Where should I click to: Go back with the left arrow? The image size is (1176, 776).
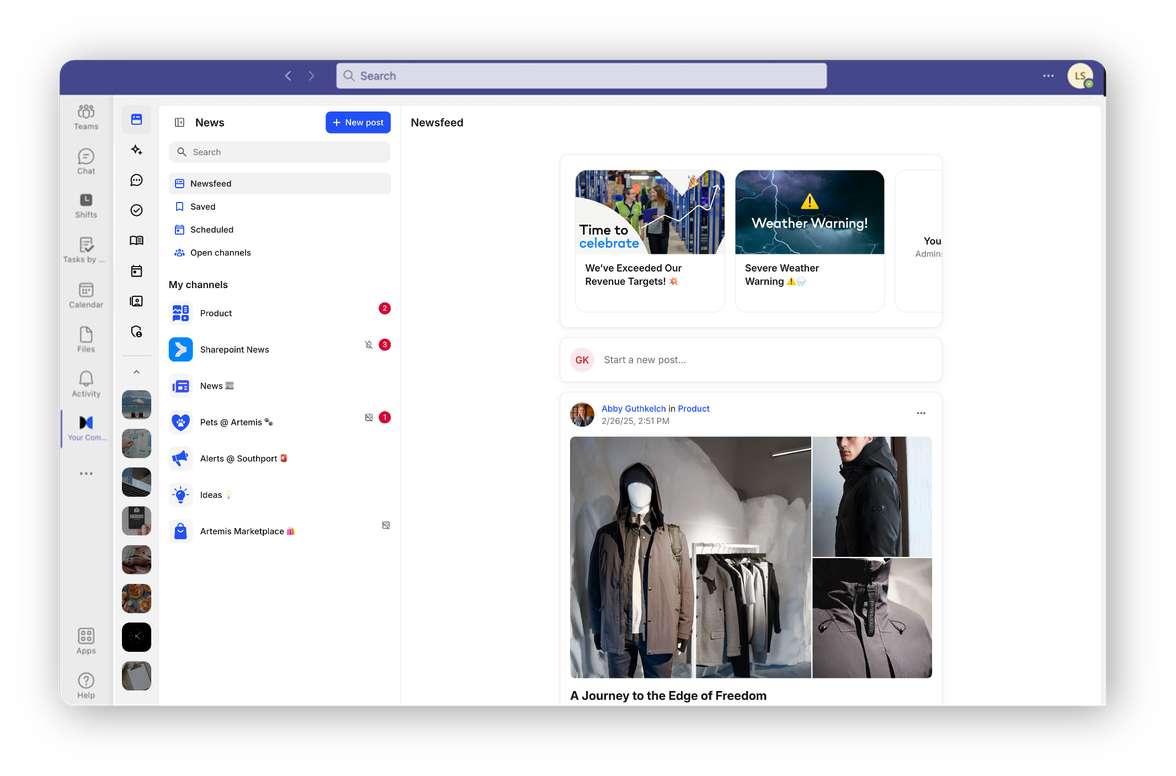tap(288, 76)
